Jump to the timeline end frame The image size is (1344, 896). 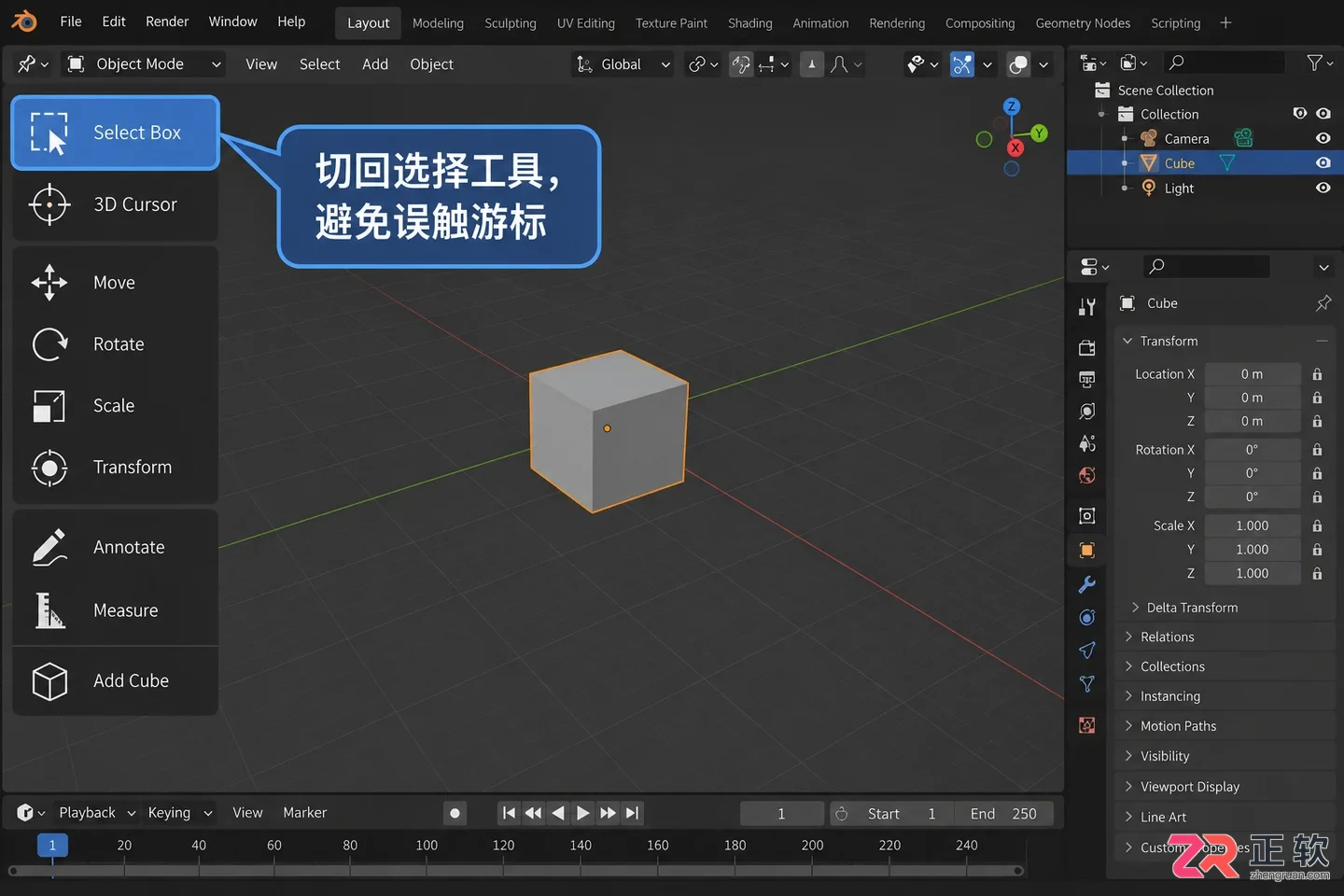[x=633, y=813]
